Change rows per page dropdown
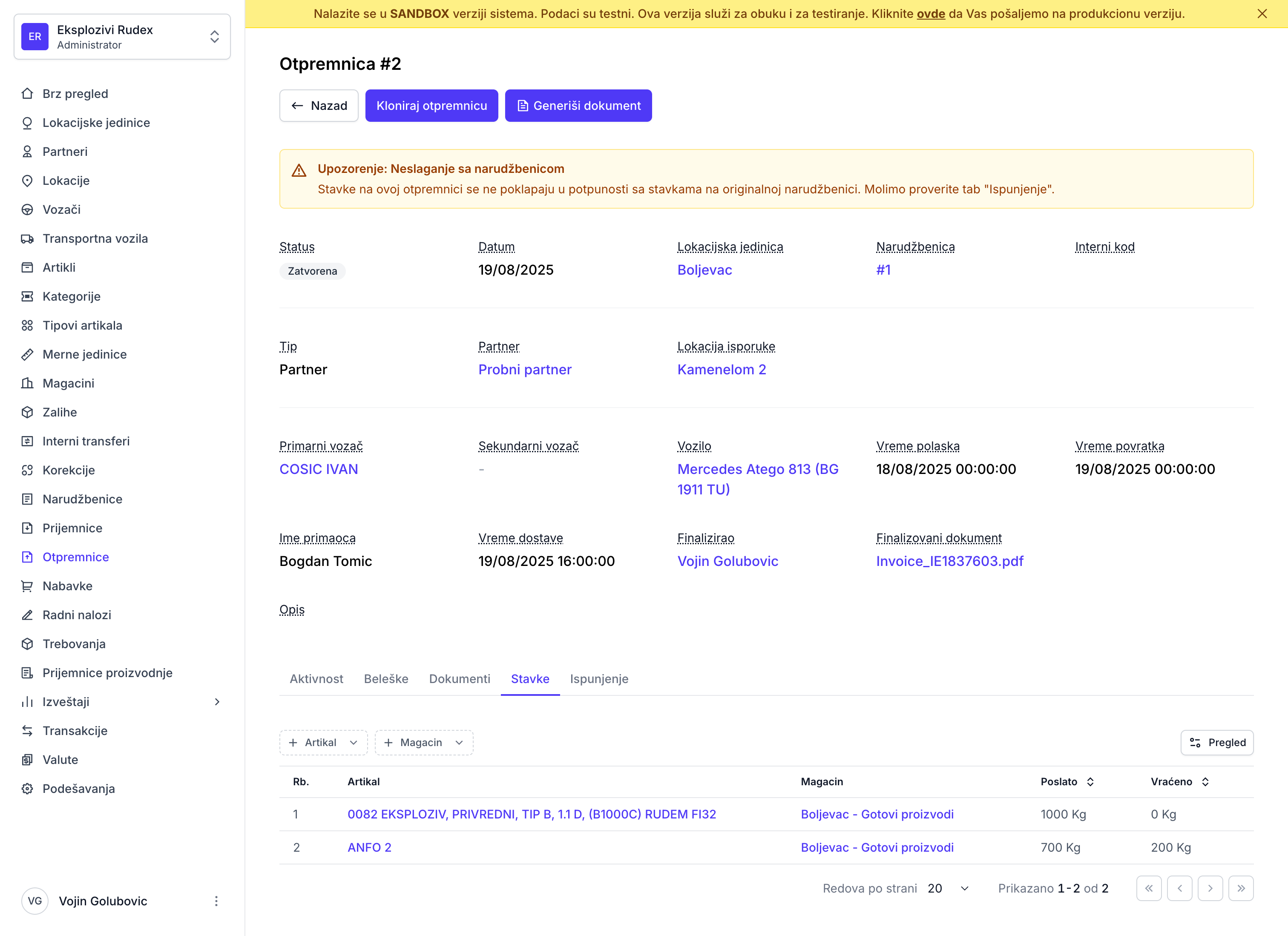 click(947, 888)
